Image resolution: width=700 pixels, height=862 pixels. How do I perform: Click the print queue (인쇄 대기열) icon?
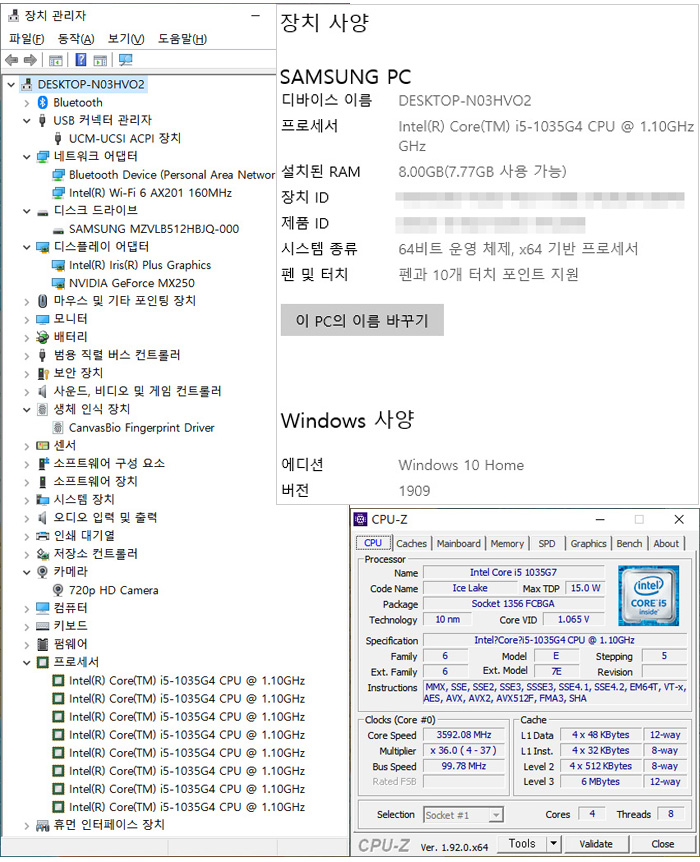coord(42,535)
